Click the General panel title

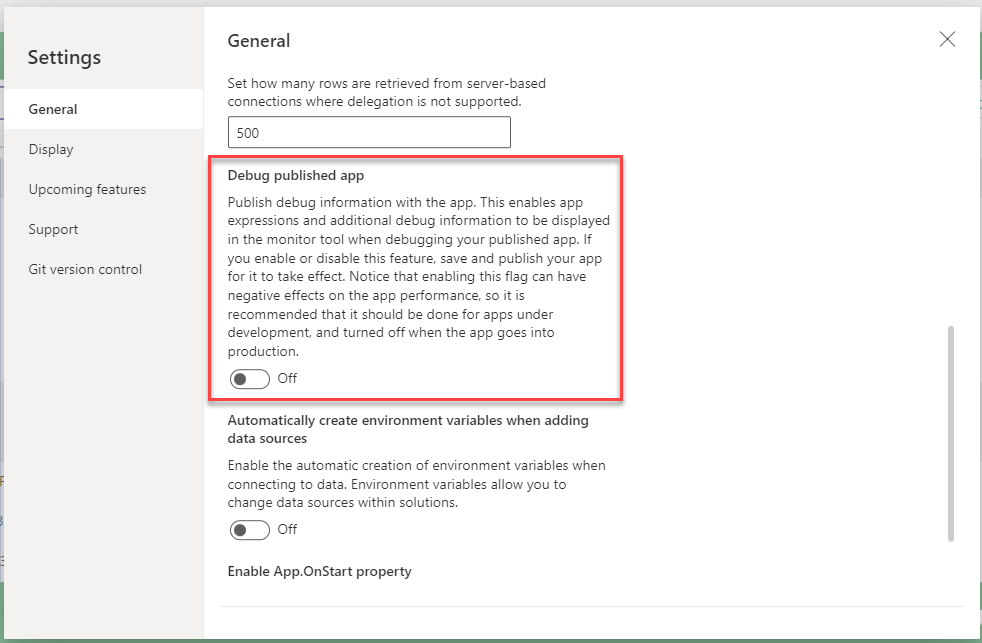(259, 41)
